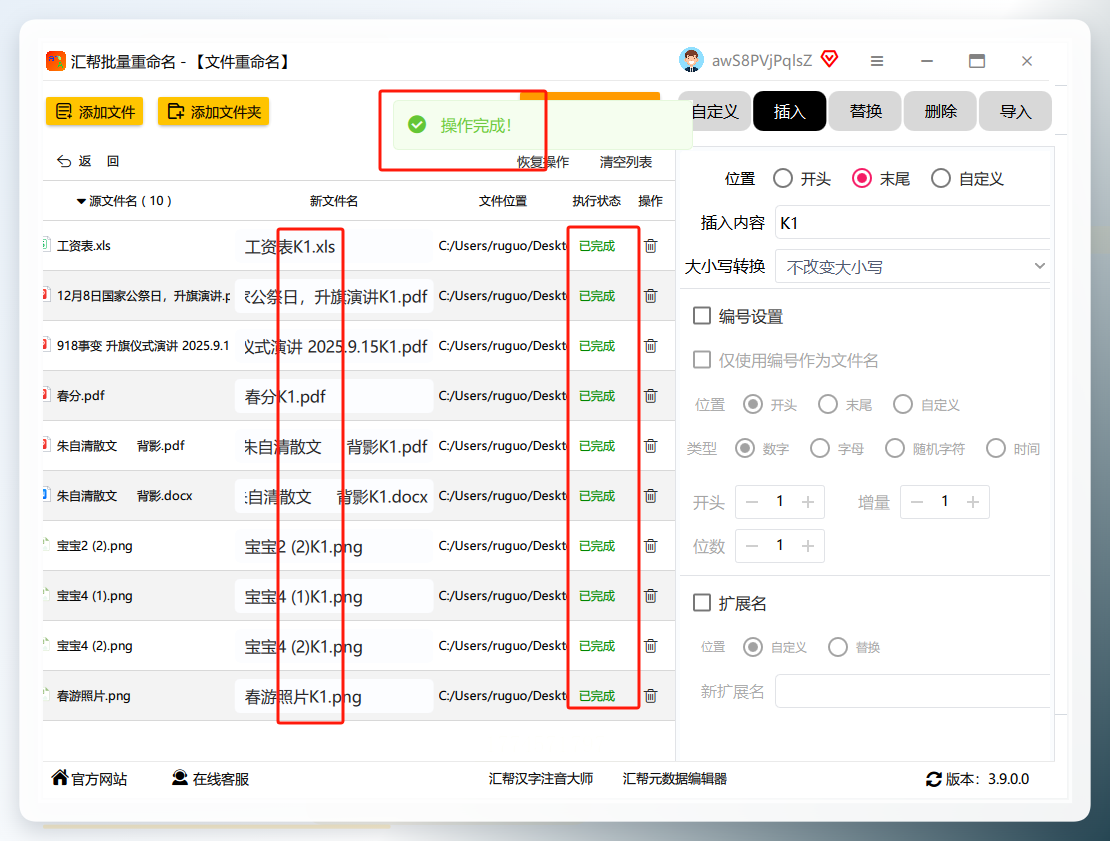Enable the 编号设置 checkbox
The image size is (1110, 841).
[x=702, y=316]
